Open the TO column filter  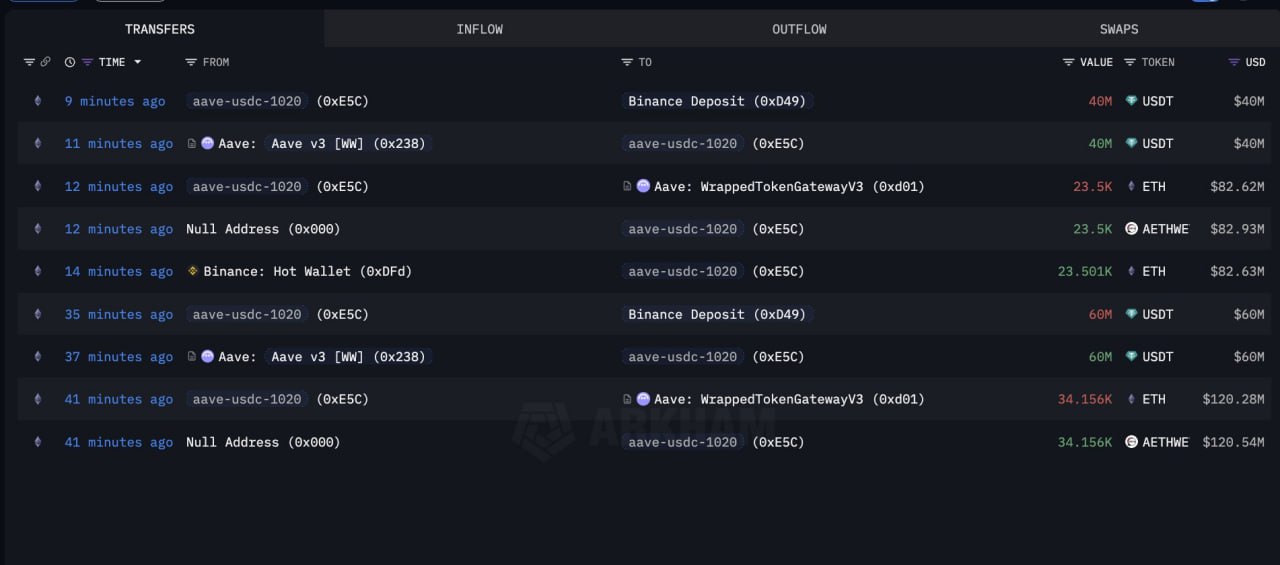[x=627, y=62]
